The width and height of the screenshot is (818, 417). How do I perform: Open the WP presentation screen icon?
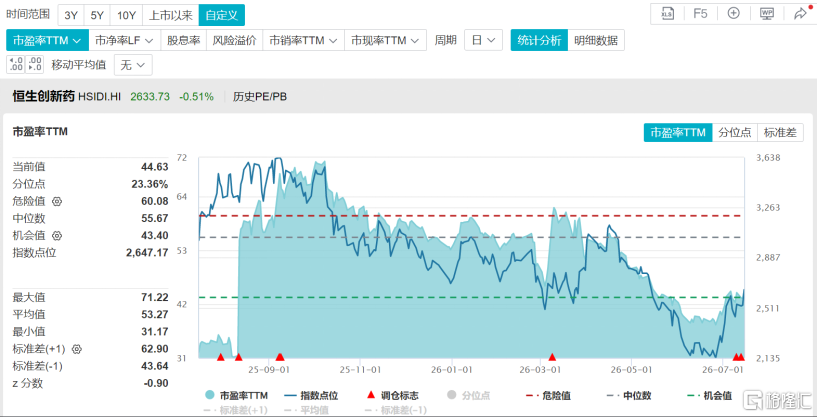(x=766, y=14)
